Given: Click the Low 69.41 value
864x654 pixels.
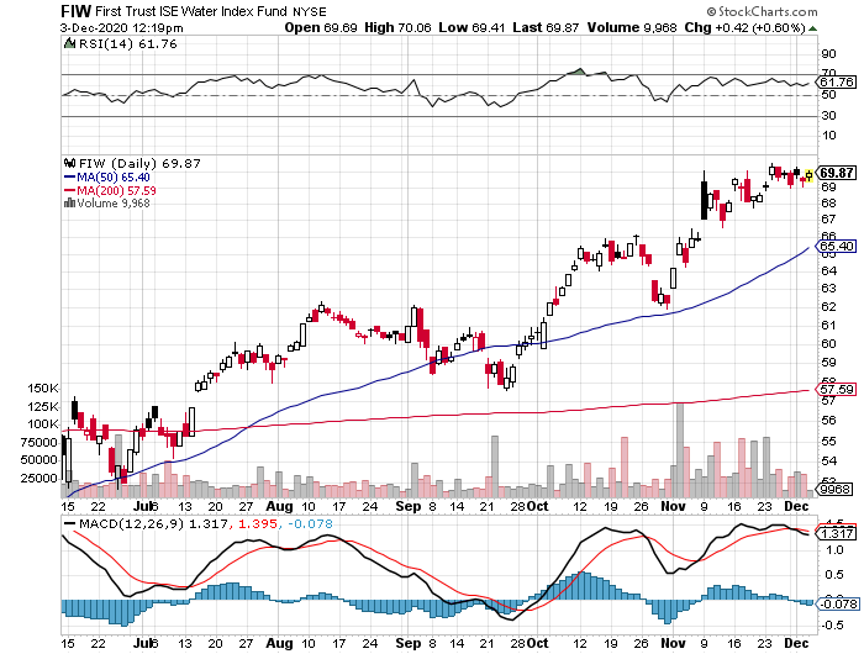Looking at the screenshot, I should pyautogui.click(x=471, y=28).
